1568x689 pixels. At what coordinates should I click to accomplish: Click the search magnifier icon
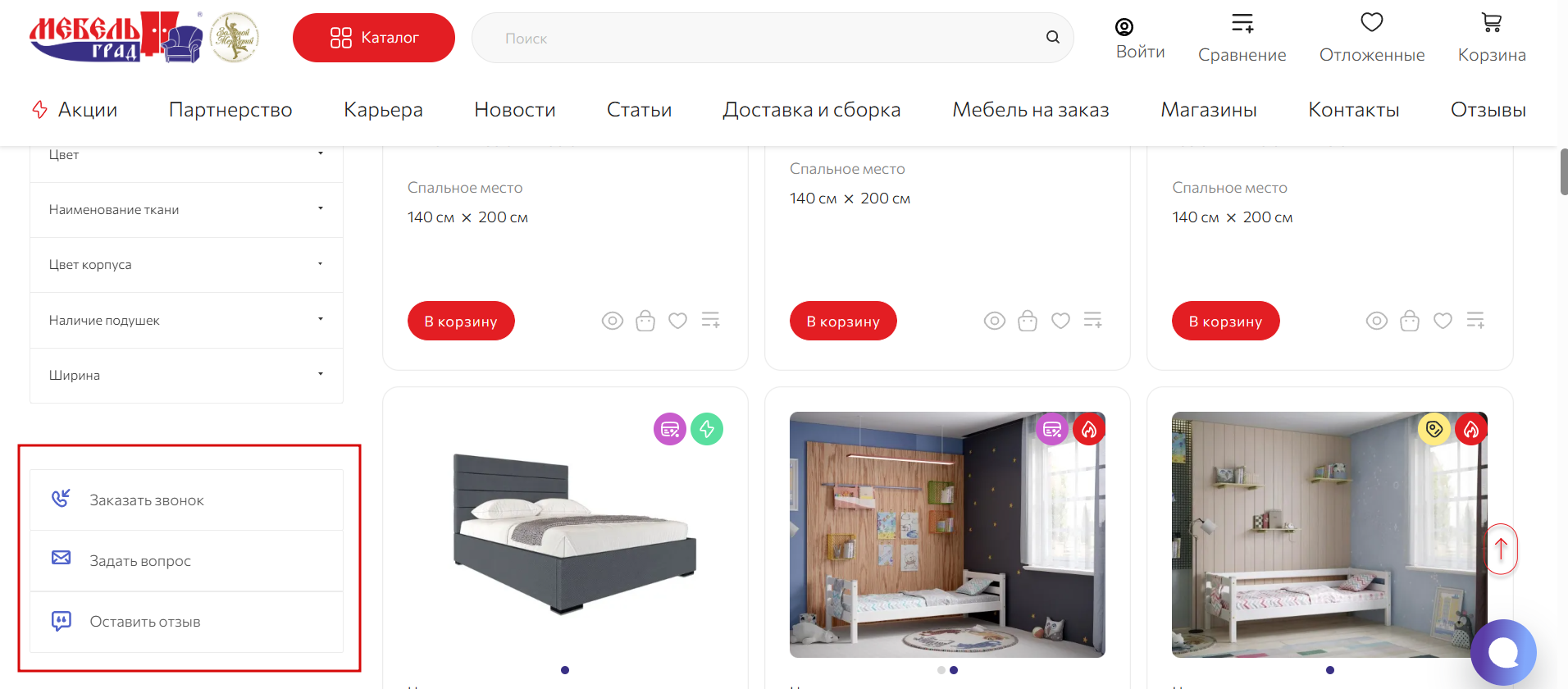click(x=1052, y=37)
